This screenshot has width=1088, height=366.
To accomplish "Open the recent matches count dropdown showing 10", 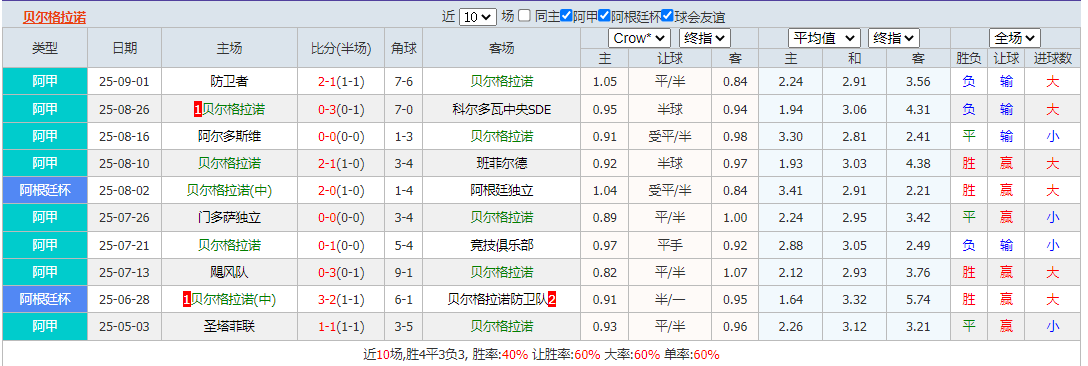I will pos(478,17).
